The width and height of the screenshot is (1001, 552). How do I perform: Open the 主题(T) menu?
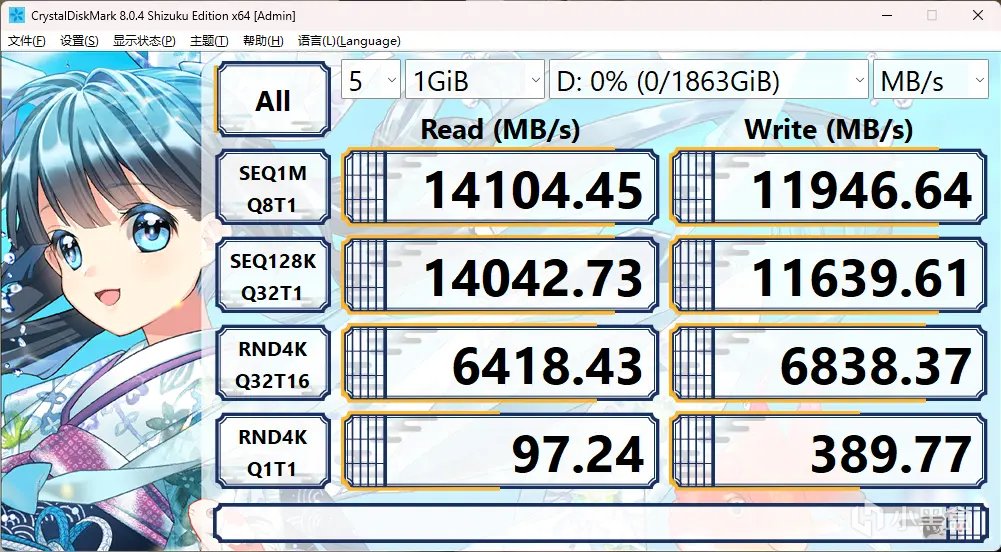coord(209,41)
